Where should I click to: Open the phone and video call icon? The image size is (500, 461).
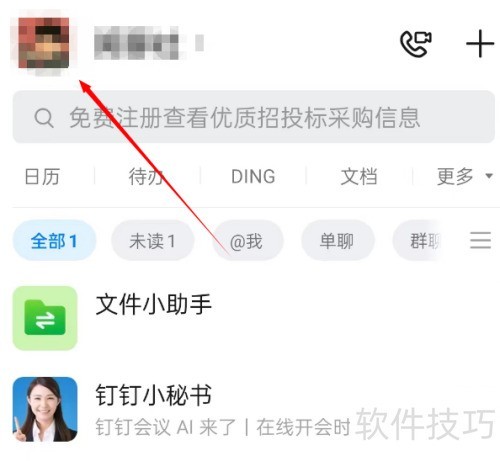click(x=416, y=44)
